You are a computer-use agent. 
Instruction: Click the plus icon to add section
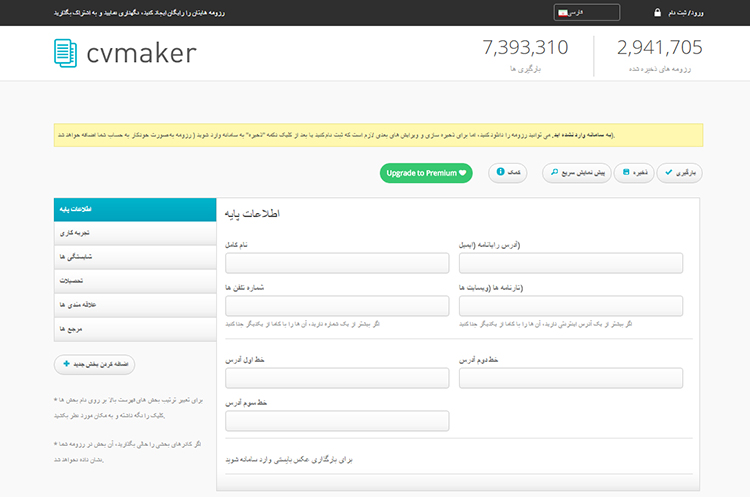coord(66,364)
